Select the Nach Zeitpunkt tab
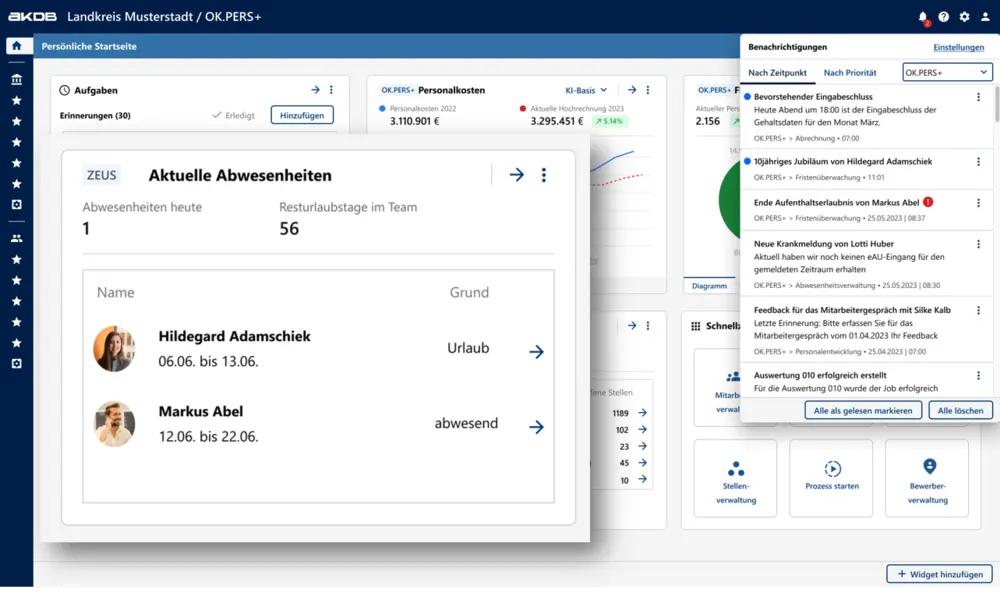This screenshot has width=1000, height=593. coord(777,73)
